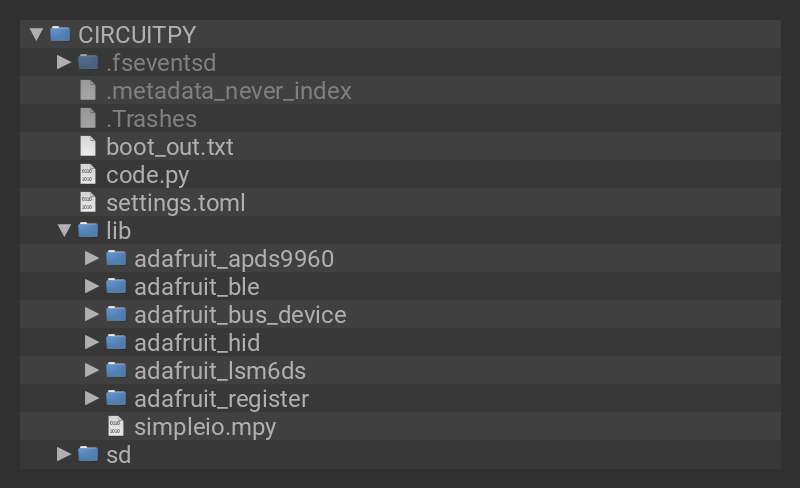This screenshot has width=800, height=488.
Task: Select the adafruit_lsm6ds folder label
Action: click(x=220, y=371)
